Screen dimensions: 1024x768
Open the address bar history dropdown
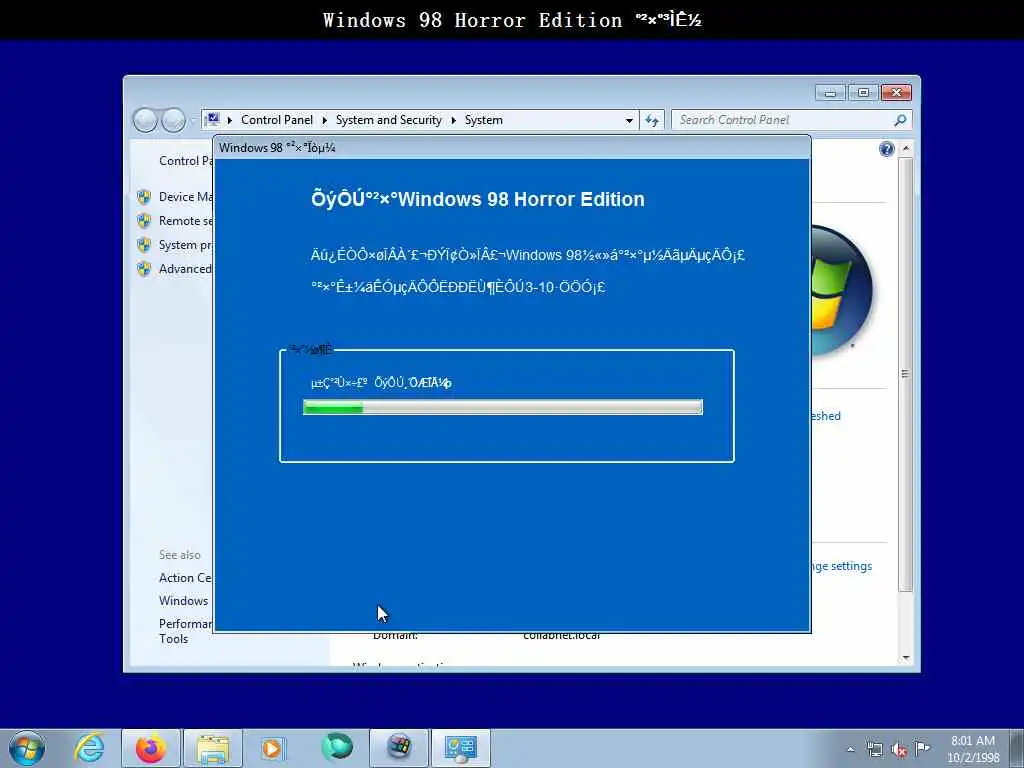click(x=629, y=120)
